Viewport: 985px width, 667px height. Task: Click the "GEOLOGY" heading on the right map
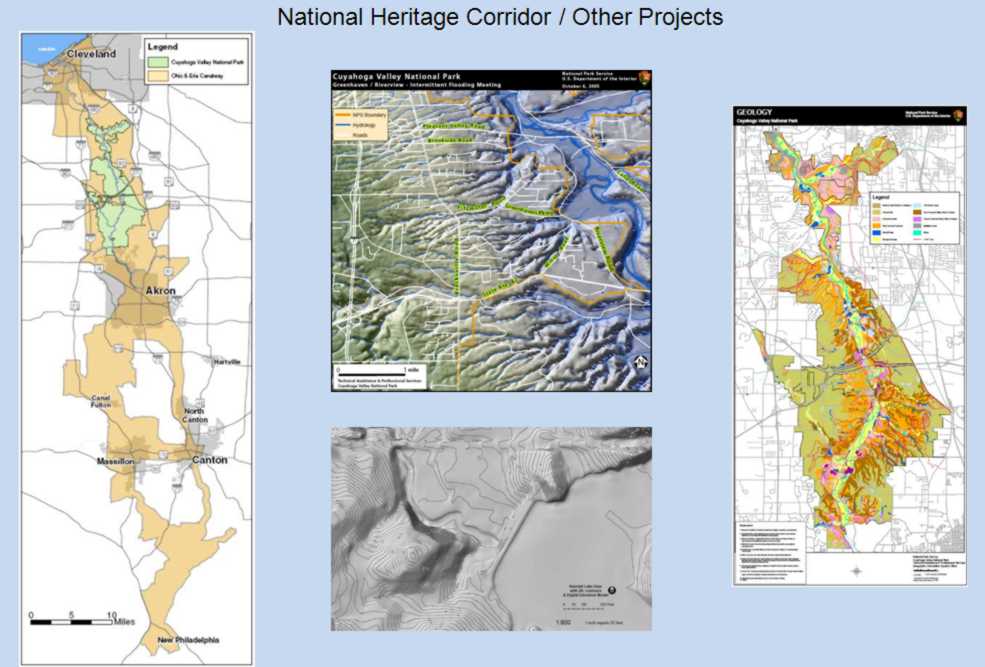(754, 112)
